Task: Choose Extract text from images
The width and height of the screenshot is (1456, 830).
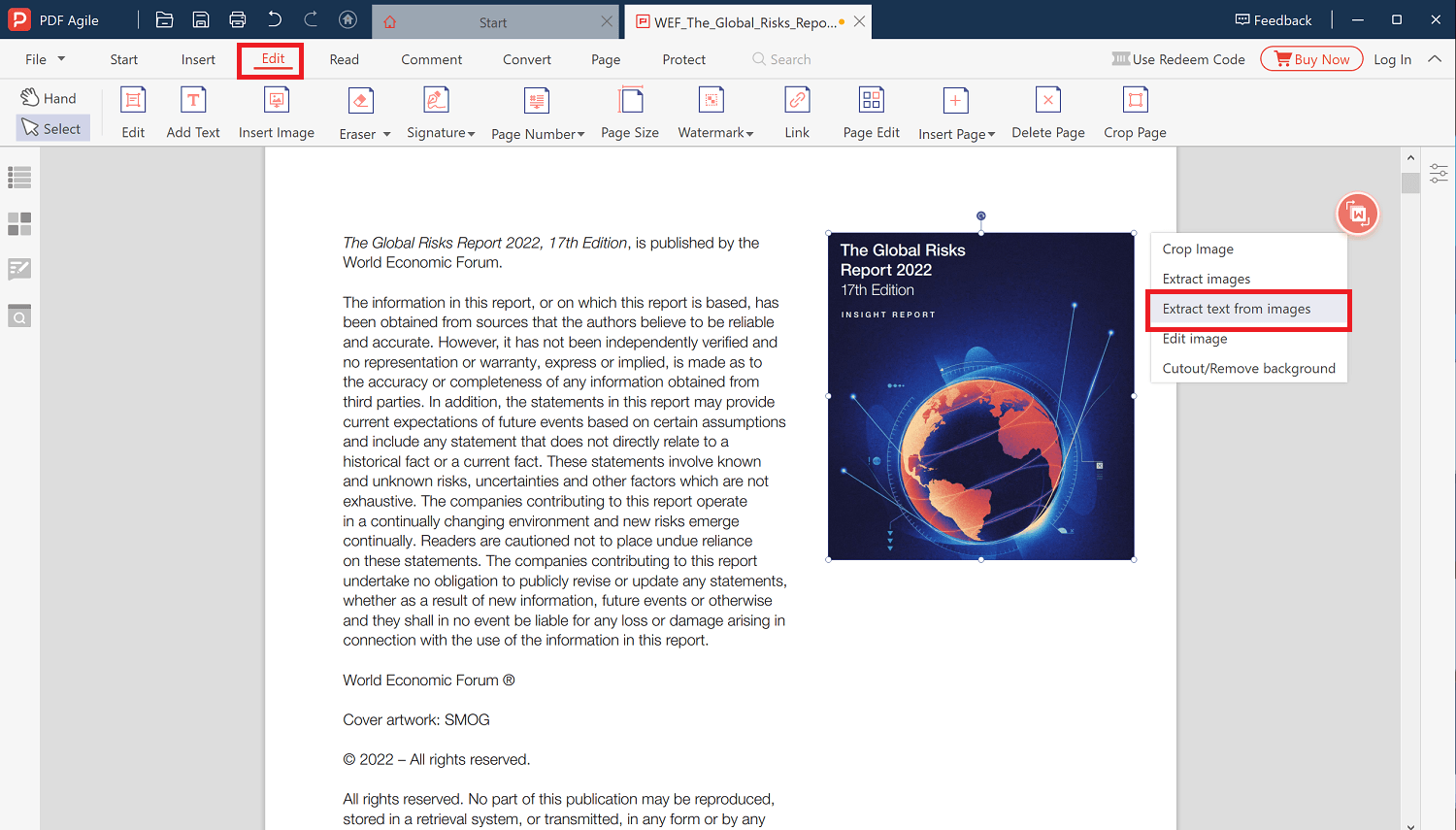Action: 1248,309
